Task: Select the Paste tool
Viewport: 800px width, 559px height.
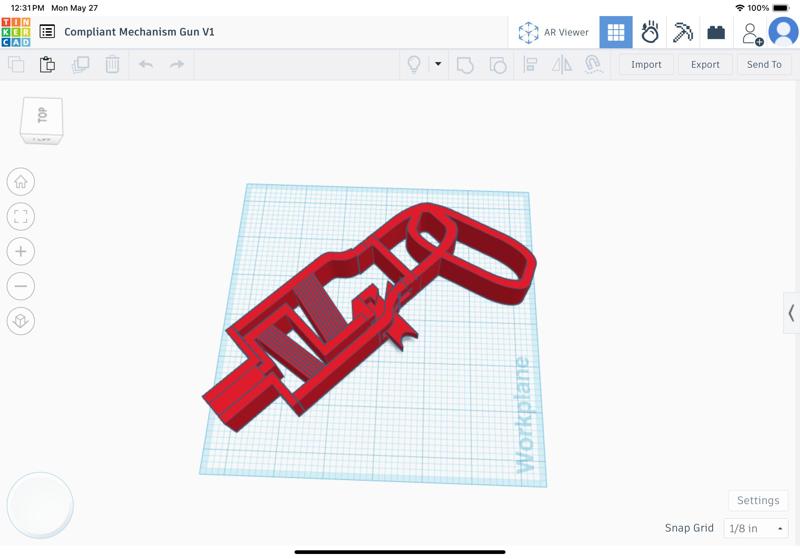Action: [47, 65]
